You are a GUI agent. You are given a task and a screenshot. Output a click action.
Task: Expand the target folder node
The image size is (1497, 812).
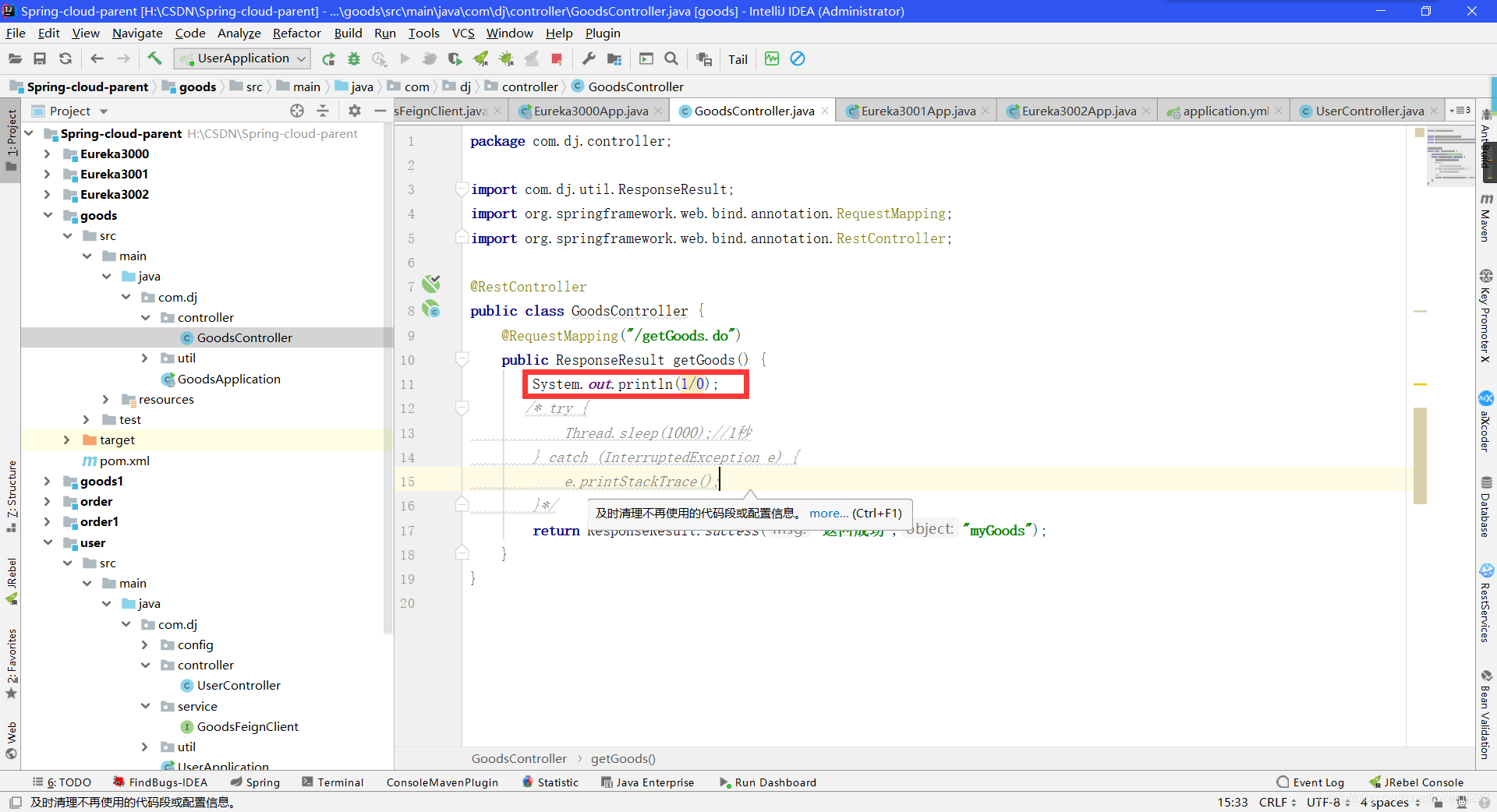point(67,440)
